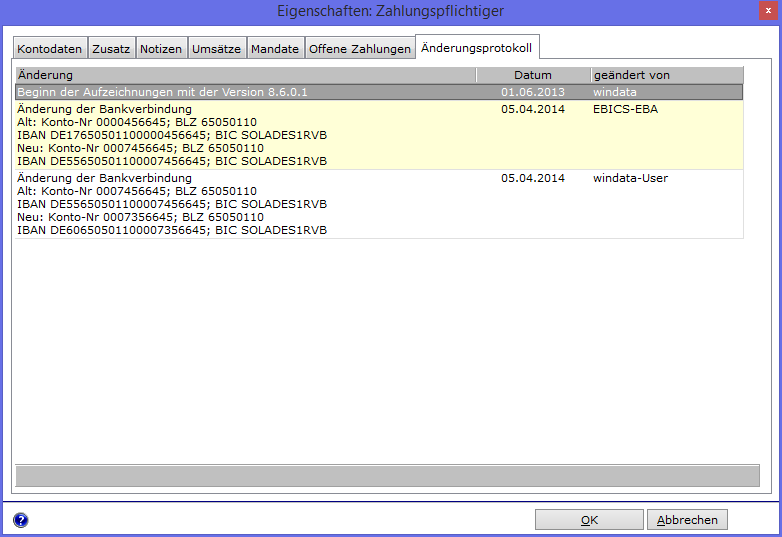The height and width of the screenshot is (537, 782).
Task: Select the windata-User cell
Action: (630, 178)
